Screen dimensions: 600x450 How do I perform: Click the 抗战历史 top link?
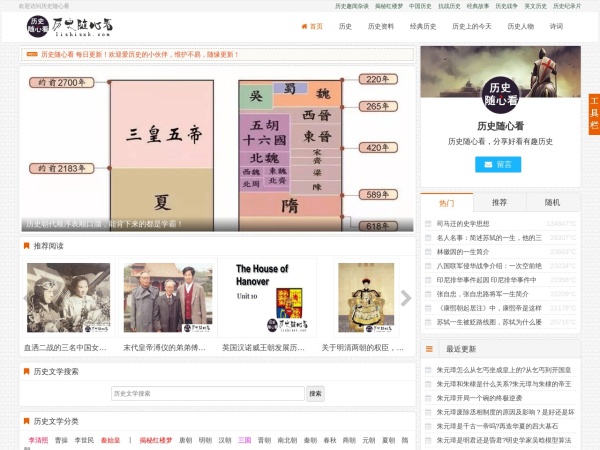449,6
